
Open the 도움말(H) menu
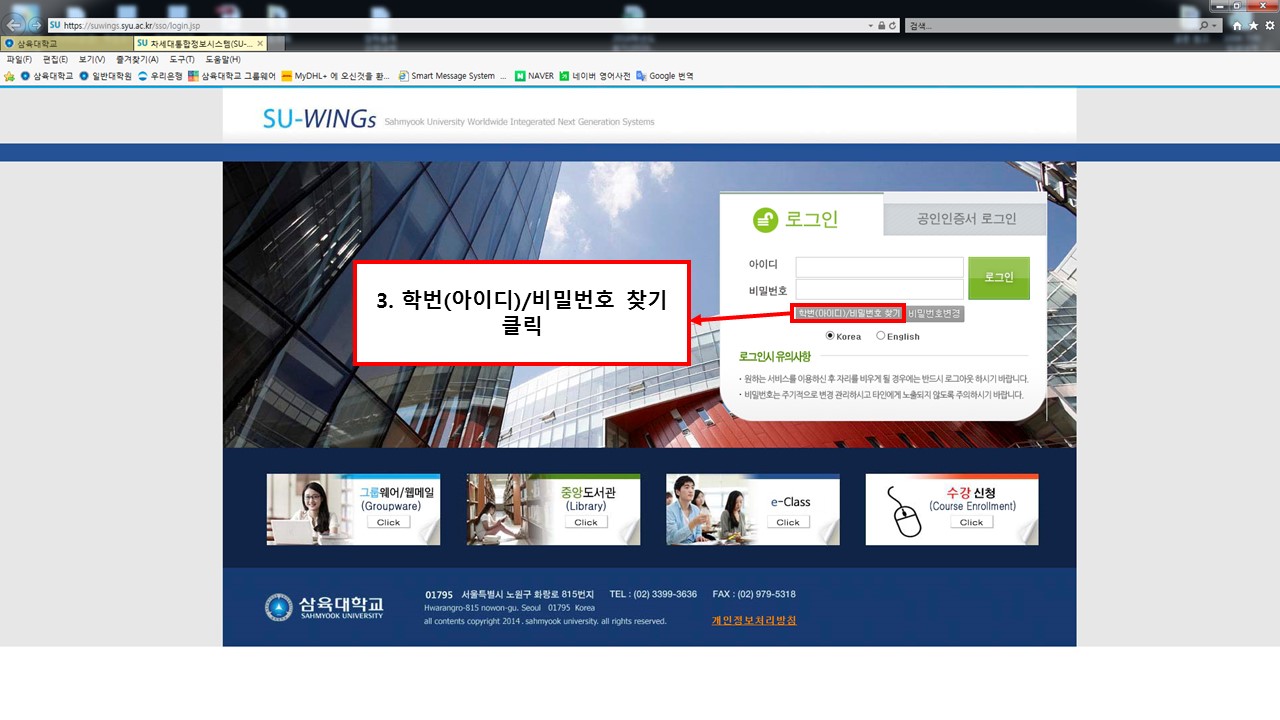[223, 60]
